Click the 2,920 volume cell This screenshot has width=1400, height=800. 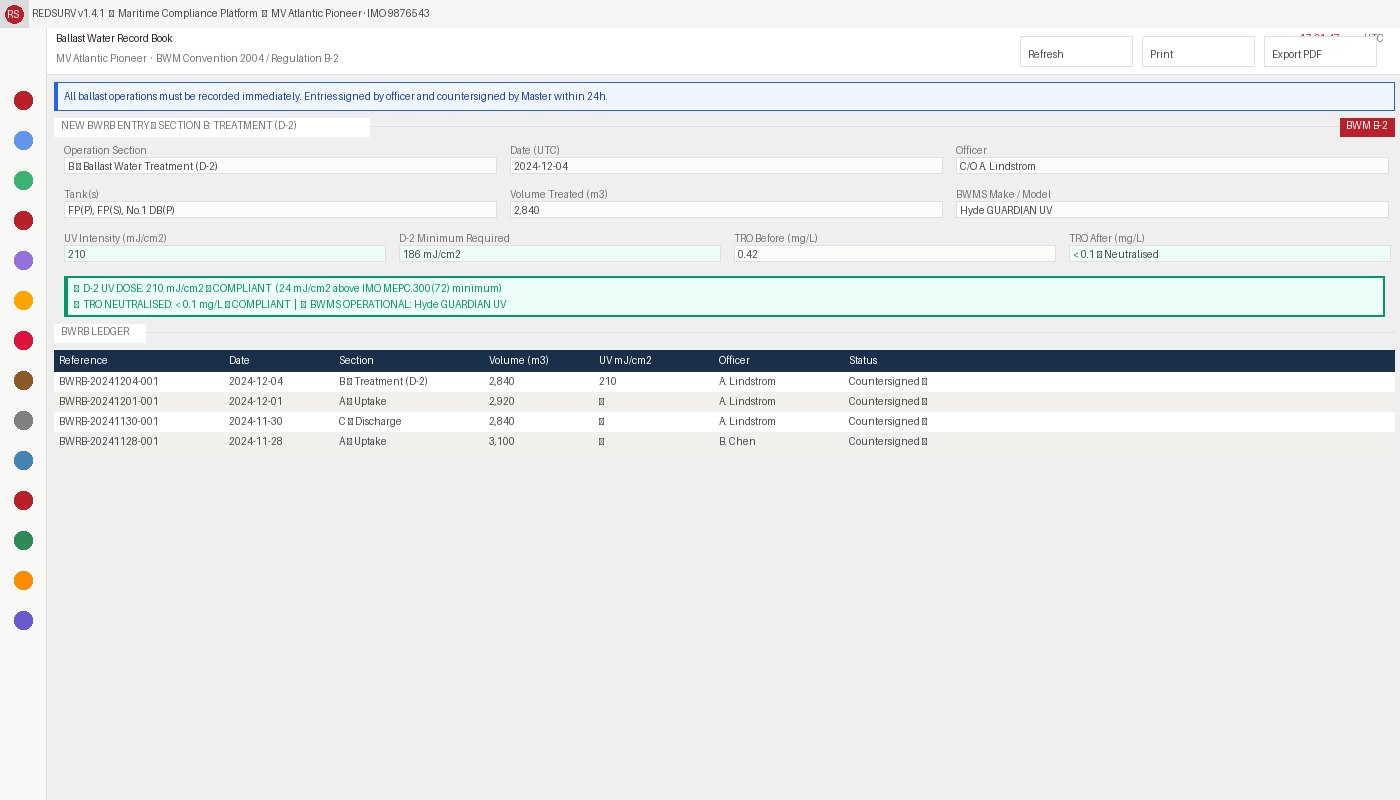(502, 402)
